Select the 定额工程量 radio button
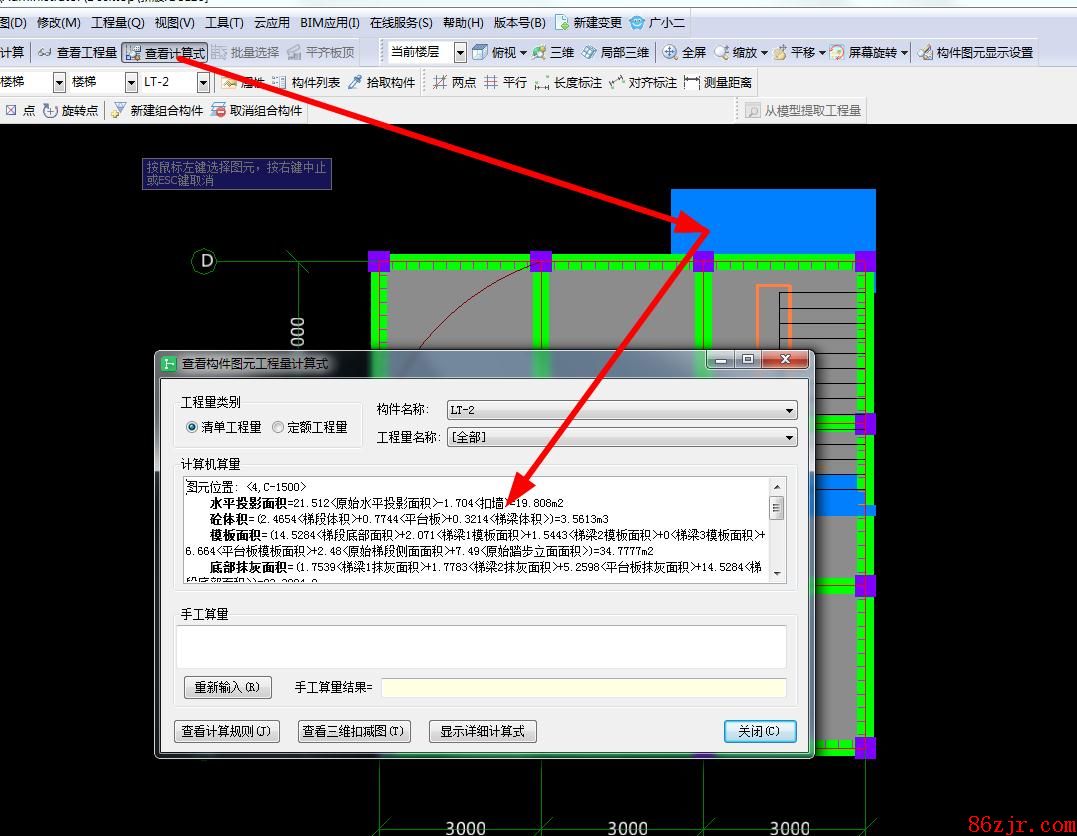This screenshot has width=1077, height=836. 278,427
